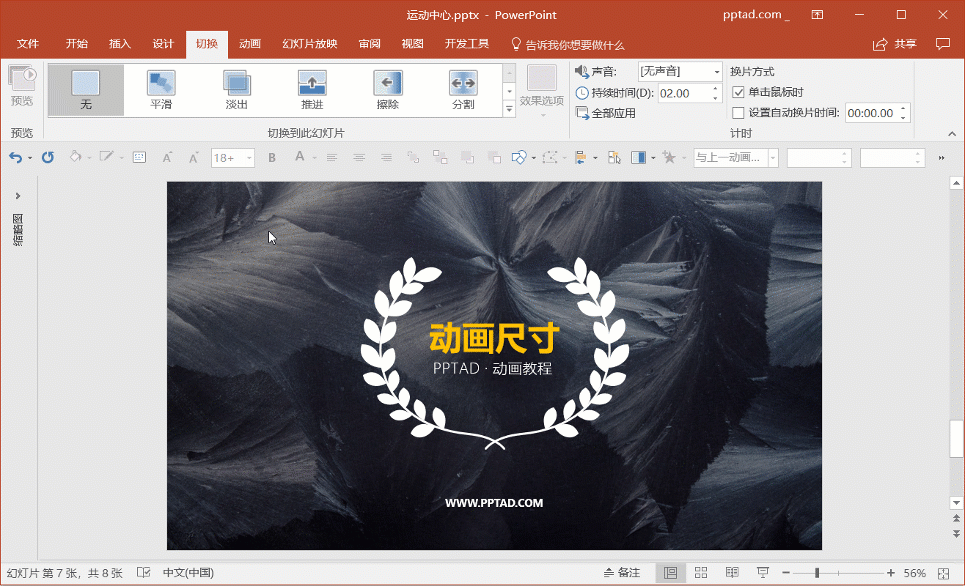The image size is (965, 586).
Task: Open the 动画 ribbon tab
Action: tap(250, 44)
